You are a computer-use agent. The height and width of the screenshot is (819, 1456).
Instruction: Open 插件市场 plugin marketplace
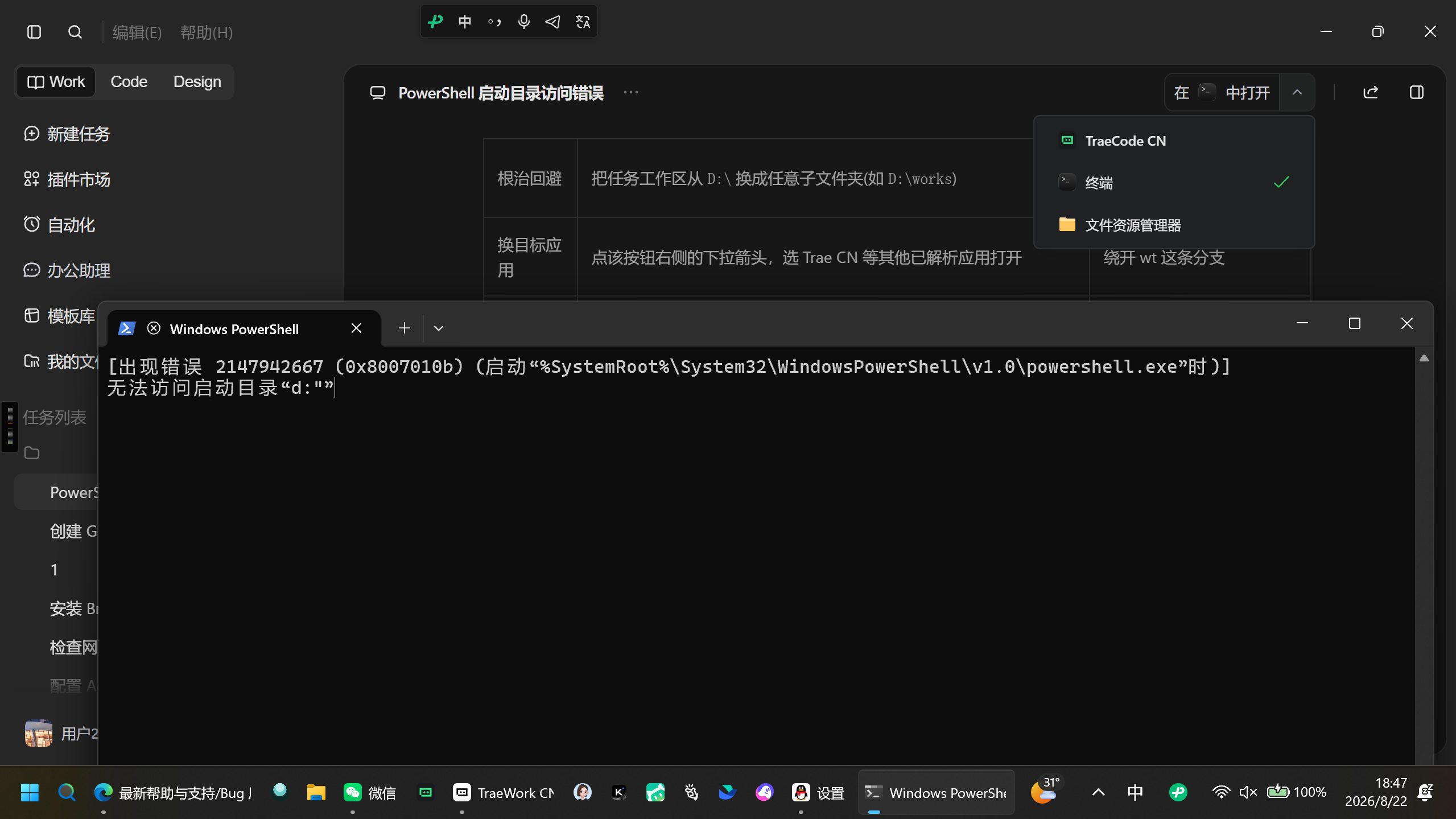pos(67,179)
